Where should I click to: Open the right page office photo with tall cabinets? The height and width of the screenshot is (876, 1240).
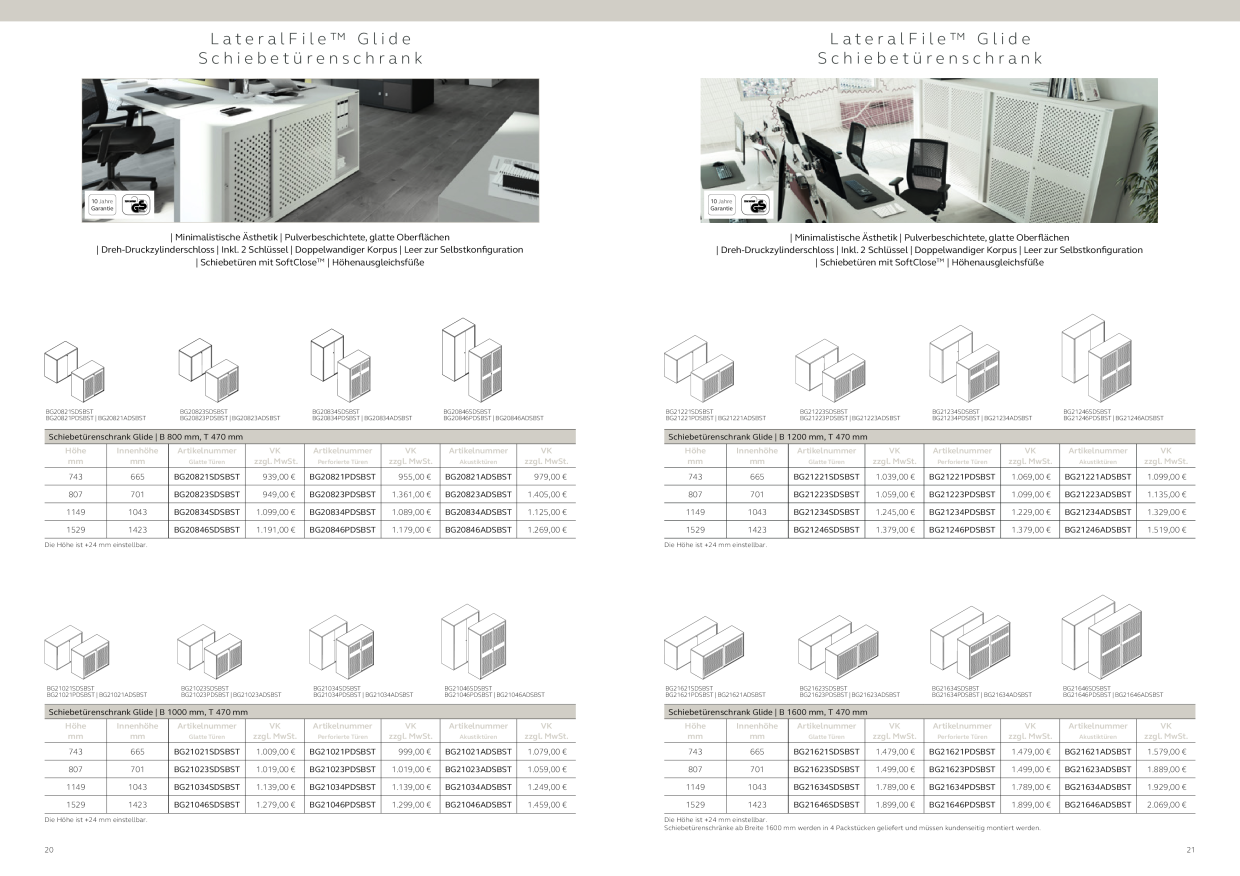929,150
